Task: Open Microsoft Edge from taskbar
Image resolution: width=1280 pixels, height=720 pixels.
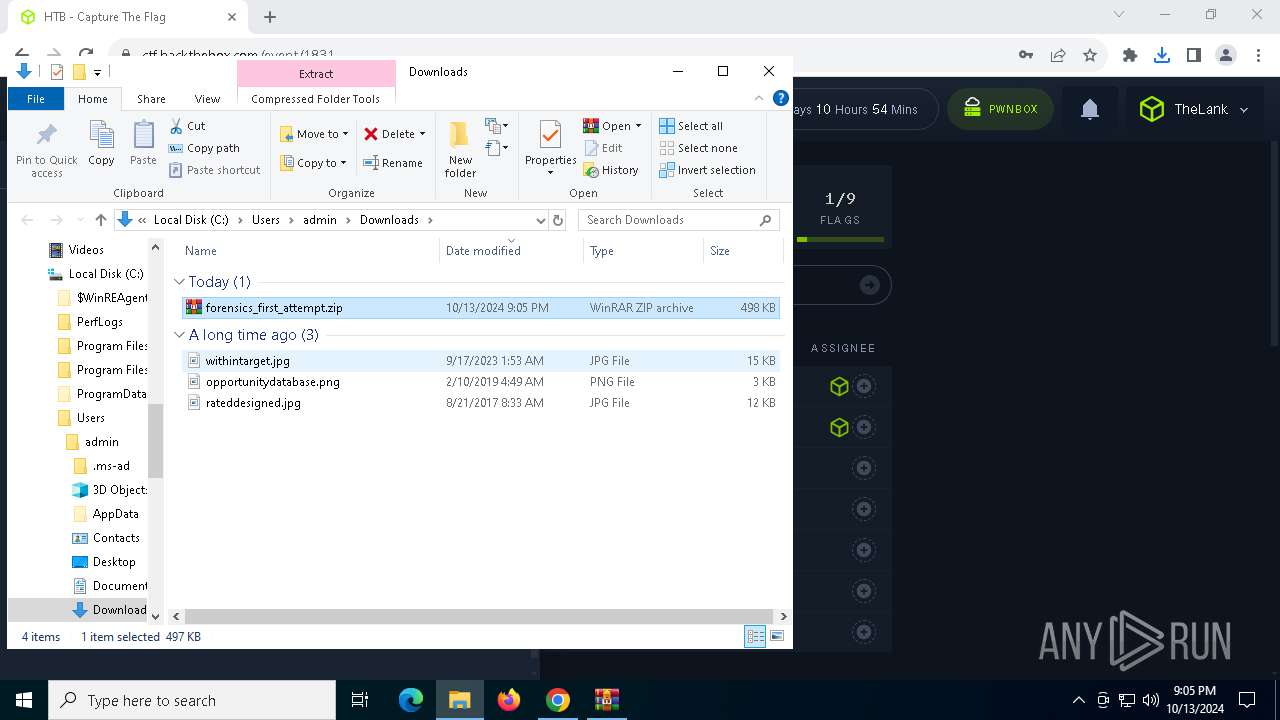Action: click(x=411, y=700)
